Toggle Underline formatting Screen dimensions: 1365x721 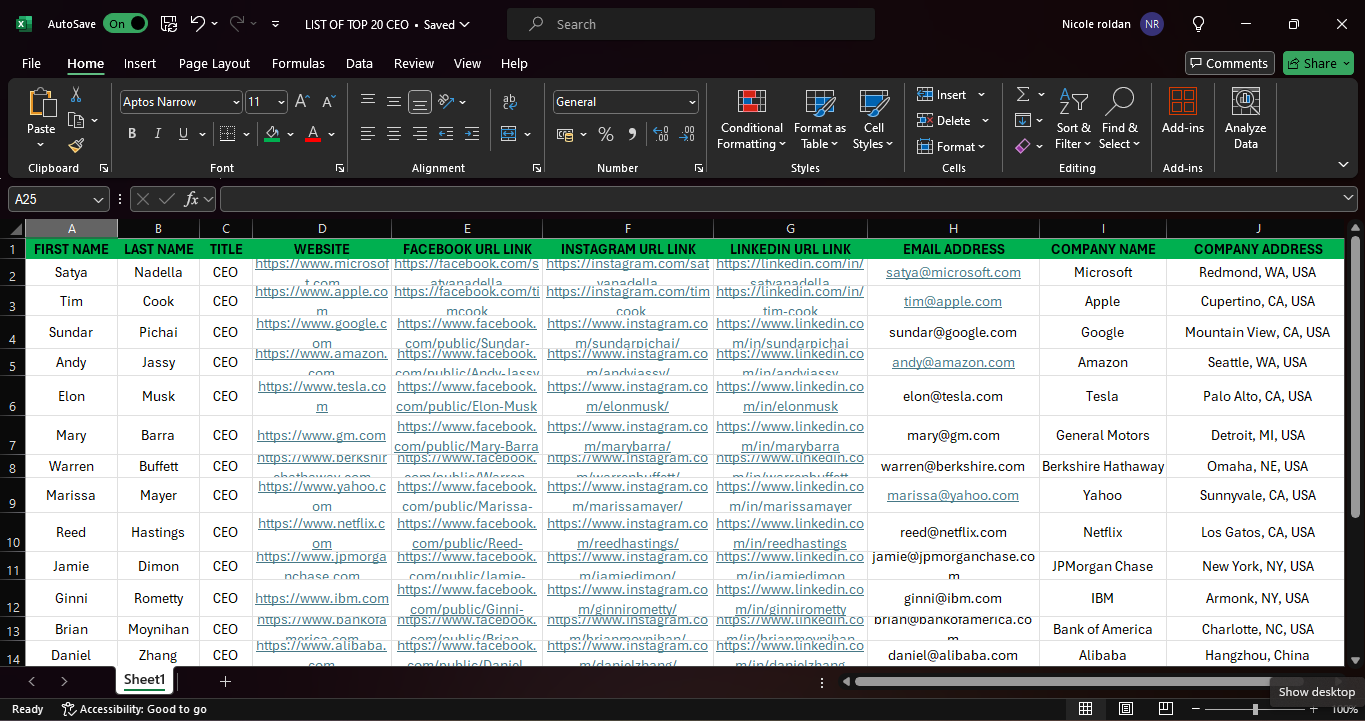click(183, 134)
